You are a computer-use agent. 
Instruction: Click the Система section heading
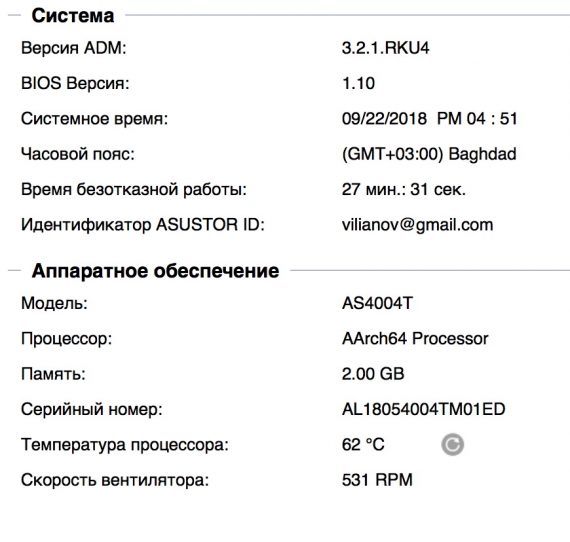(73, 16)
